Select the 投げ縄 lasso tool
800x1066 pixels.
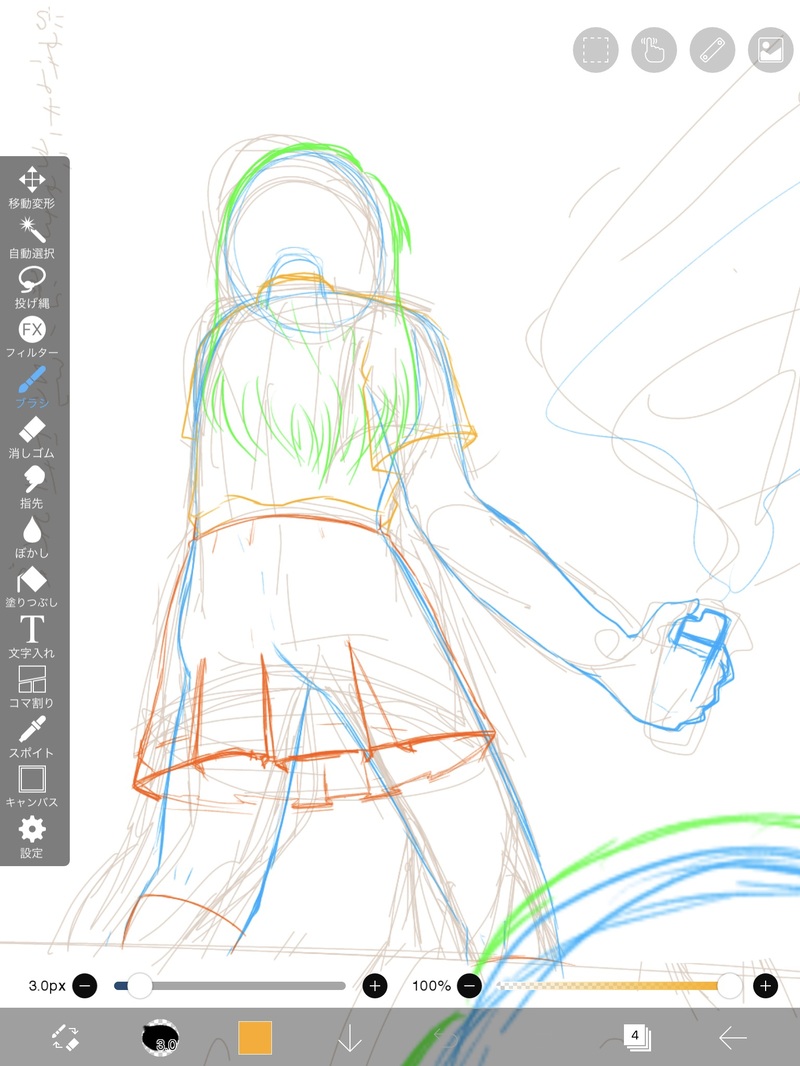point(32,288)
